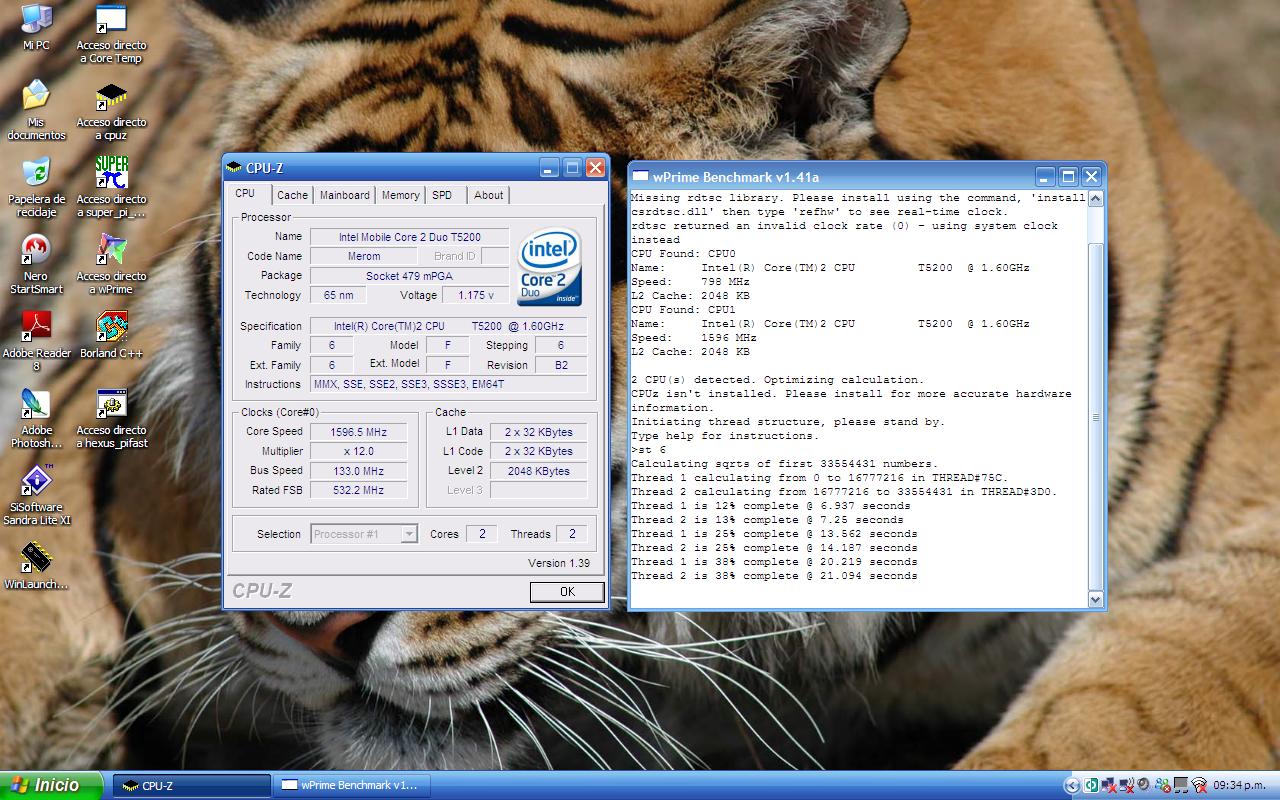Click the plain disconnected network tray icon
This screenshot has height=800, width=1280.
click(1108, 785)
